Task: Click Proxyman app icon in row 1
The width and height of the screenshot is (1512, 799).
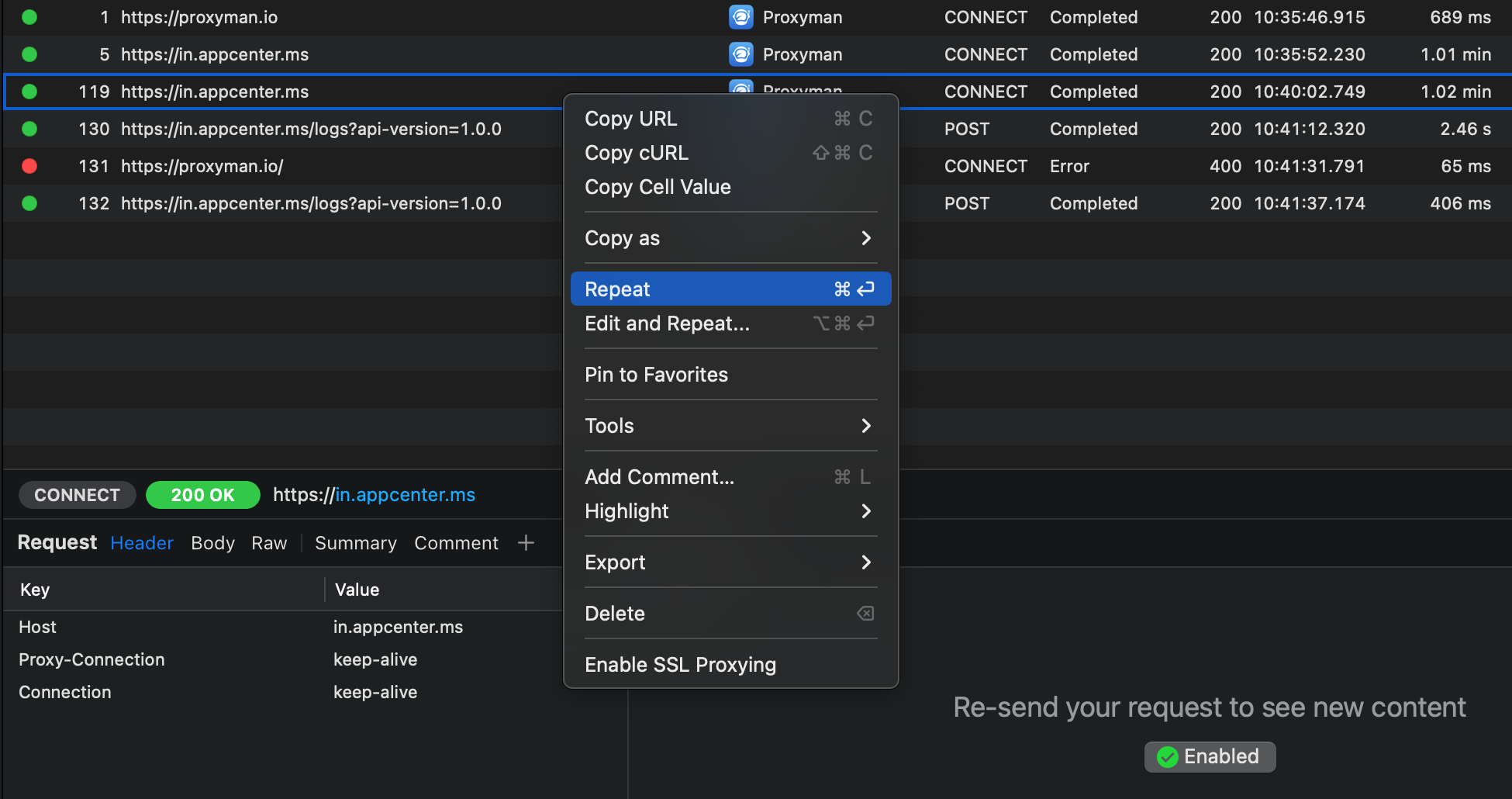Action: coord(741,17)
